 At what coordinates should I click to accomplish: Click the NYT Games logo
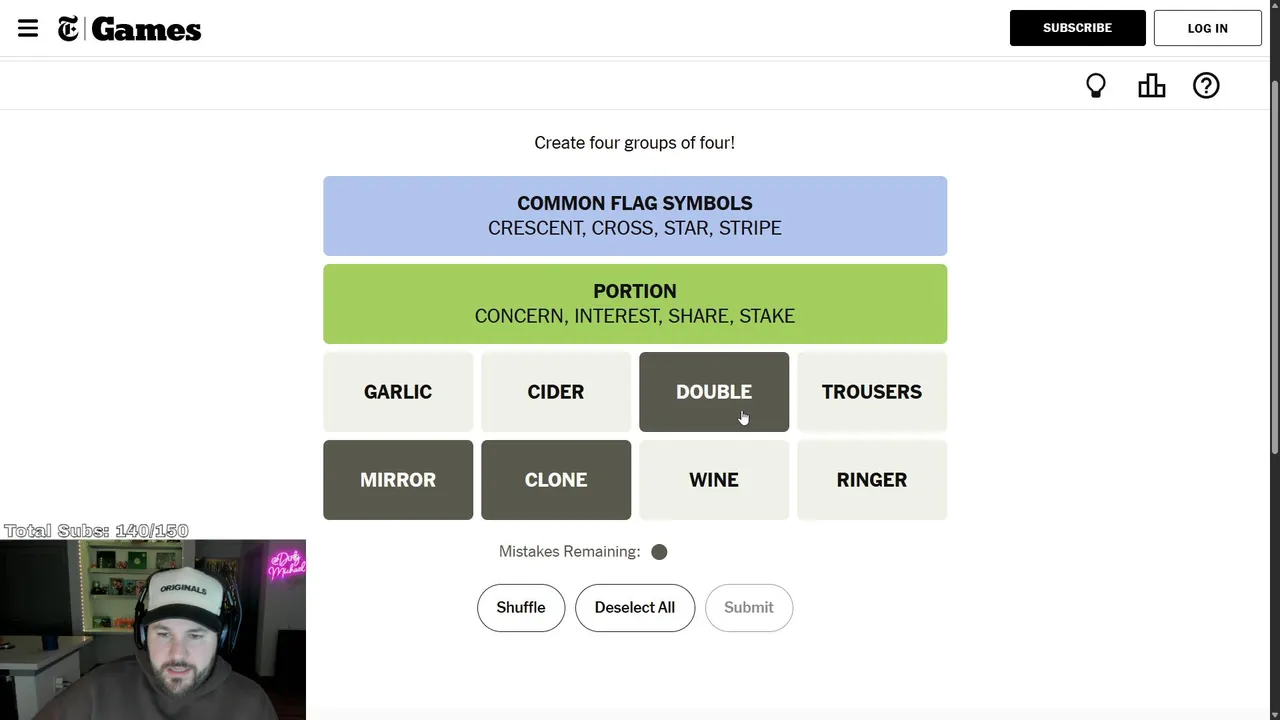pyautogui.click(x=130, y=29)
